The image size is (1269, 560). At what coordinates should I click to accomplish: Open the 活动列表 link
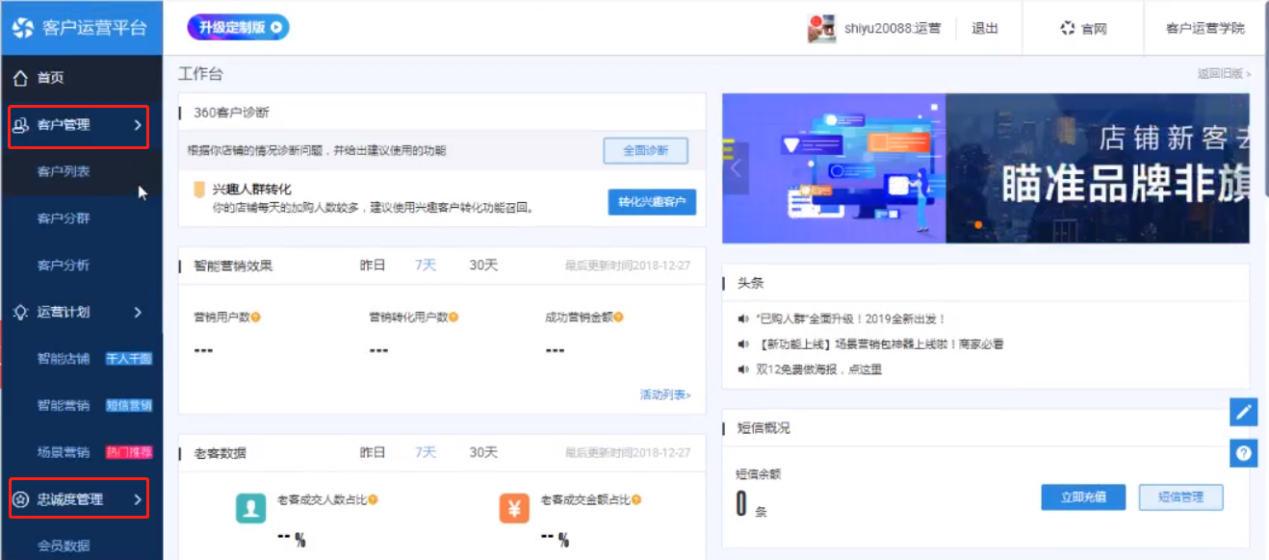(665, 395)
